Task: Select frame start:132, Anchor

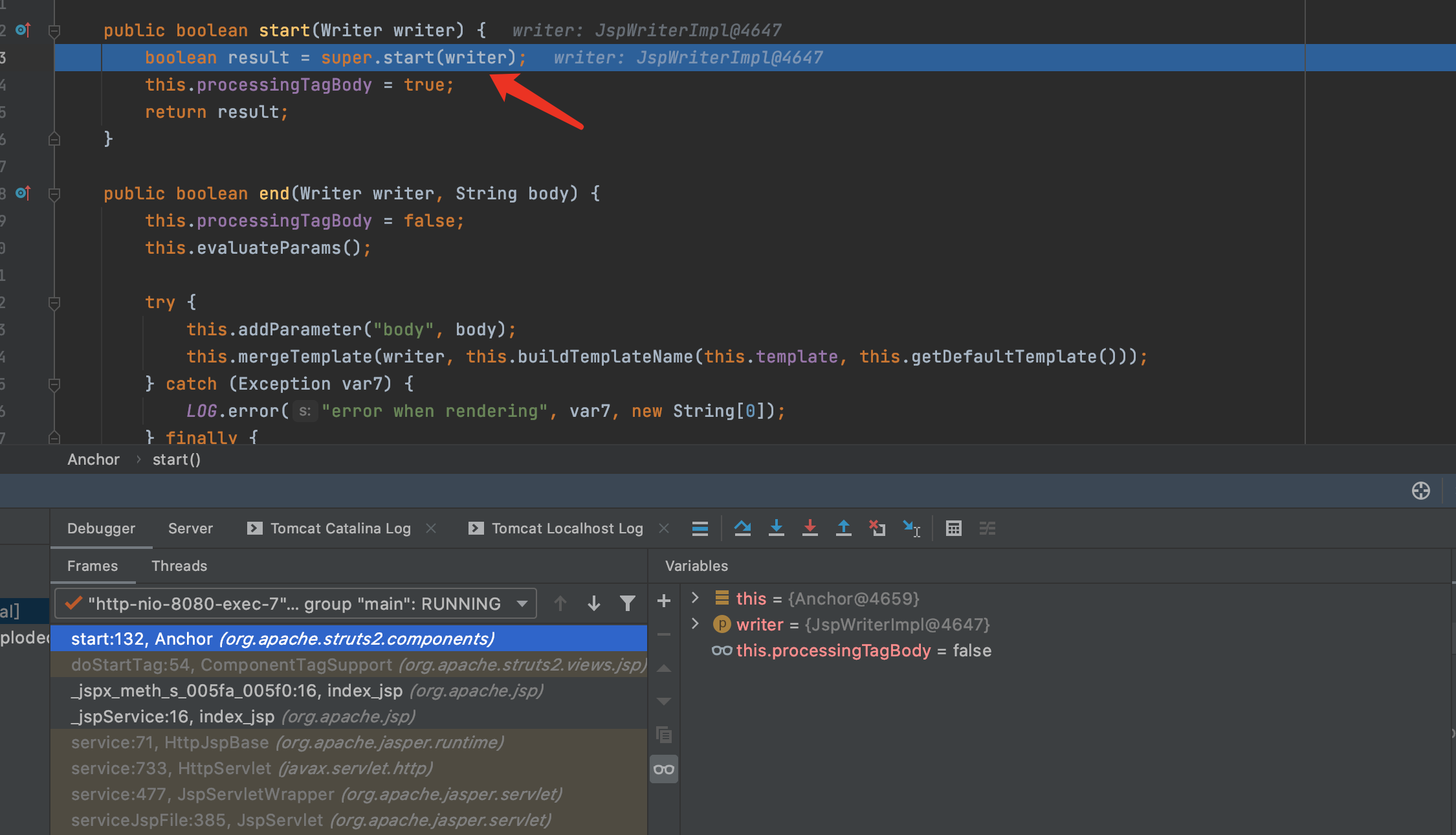Action: click(349, 639)
